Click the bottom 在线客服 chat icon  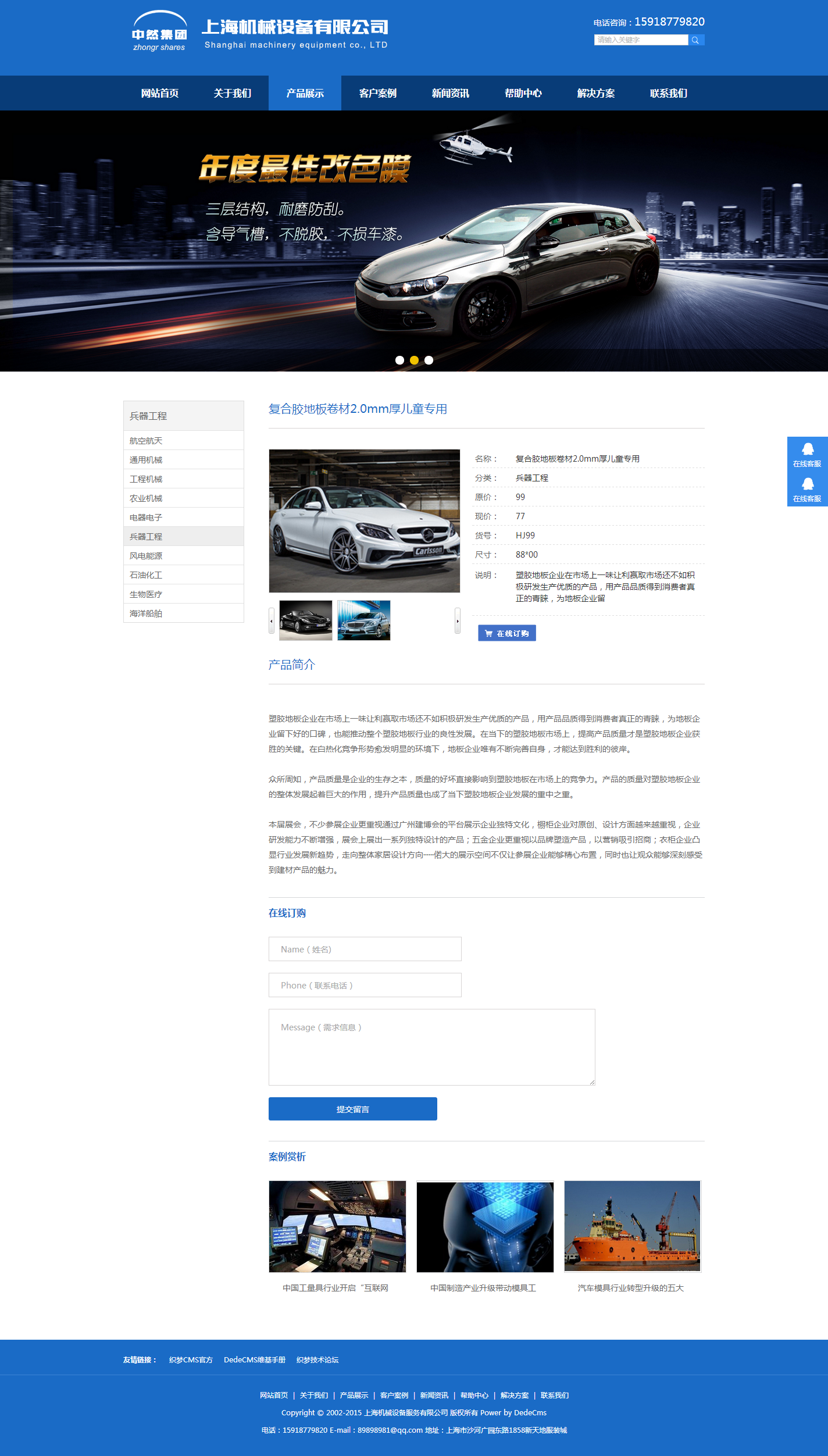click(x=807, y=488)
